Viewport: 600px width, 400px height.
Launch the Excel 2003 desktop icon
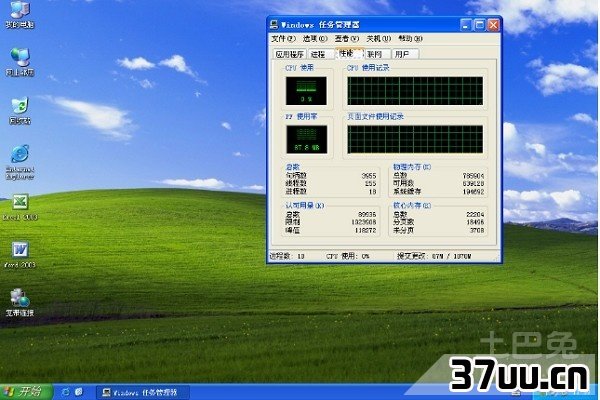[20, 207]
